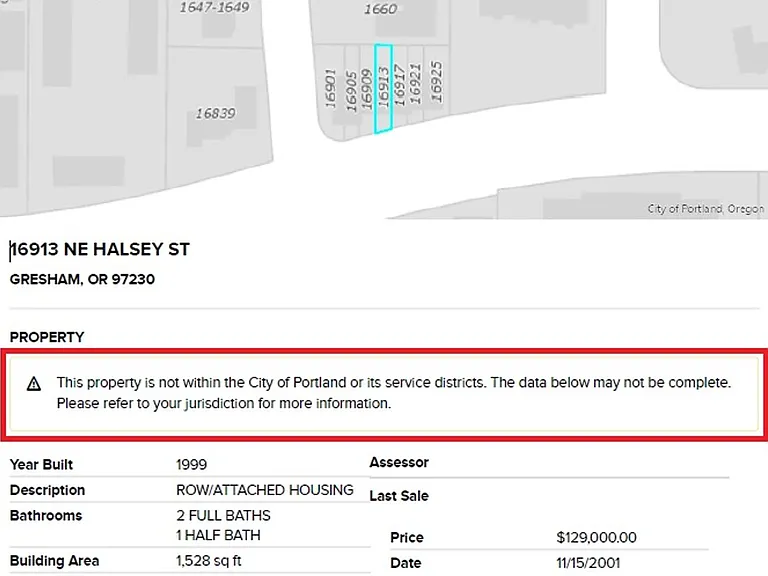
Task: Select parcel 16917 on the map
Action: [x=400, y=84]
